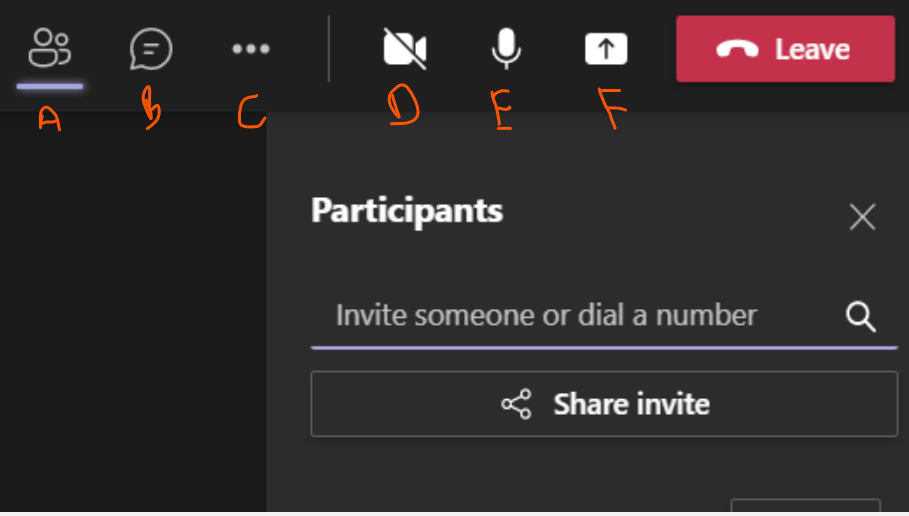Open the Participants people icon

50,48
